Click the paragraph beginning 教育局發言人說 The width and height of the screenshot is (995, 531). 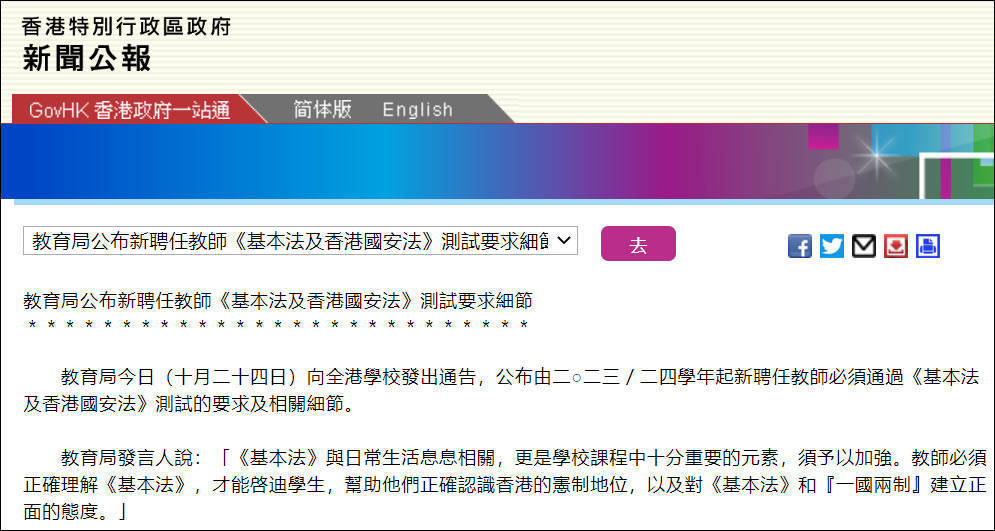coord(500,484)
